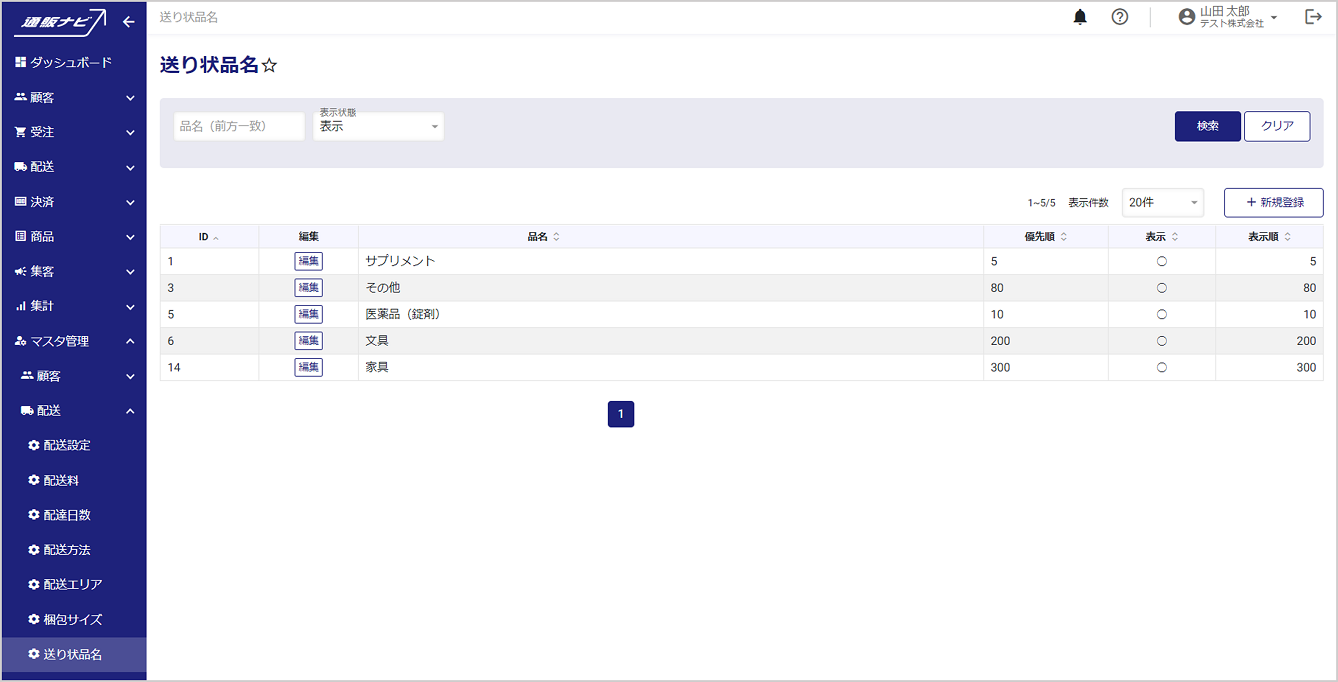Click the 新規登録 button
Screen dimensions: 1338x682
(1273, 203)
